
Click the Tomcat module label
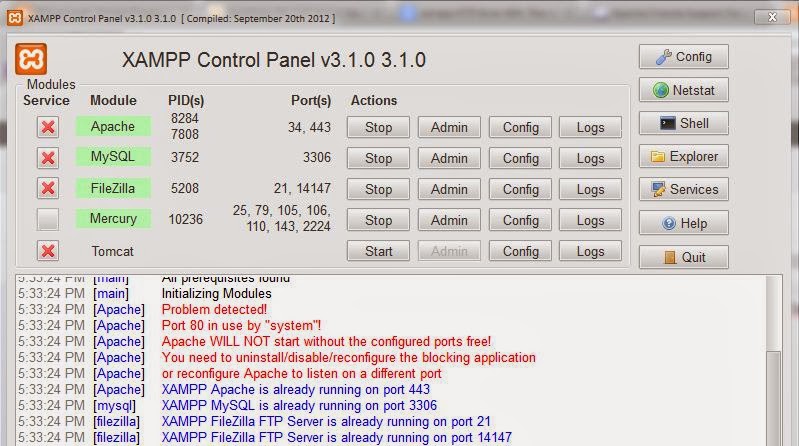[x=113, y=251]
